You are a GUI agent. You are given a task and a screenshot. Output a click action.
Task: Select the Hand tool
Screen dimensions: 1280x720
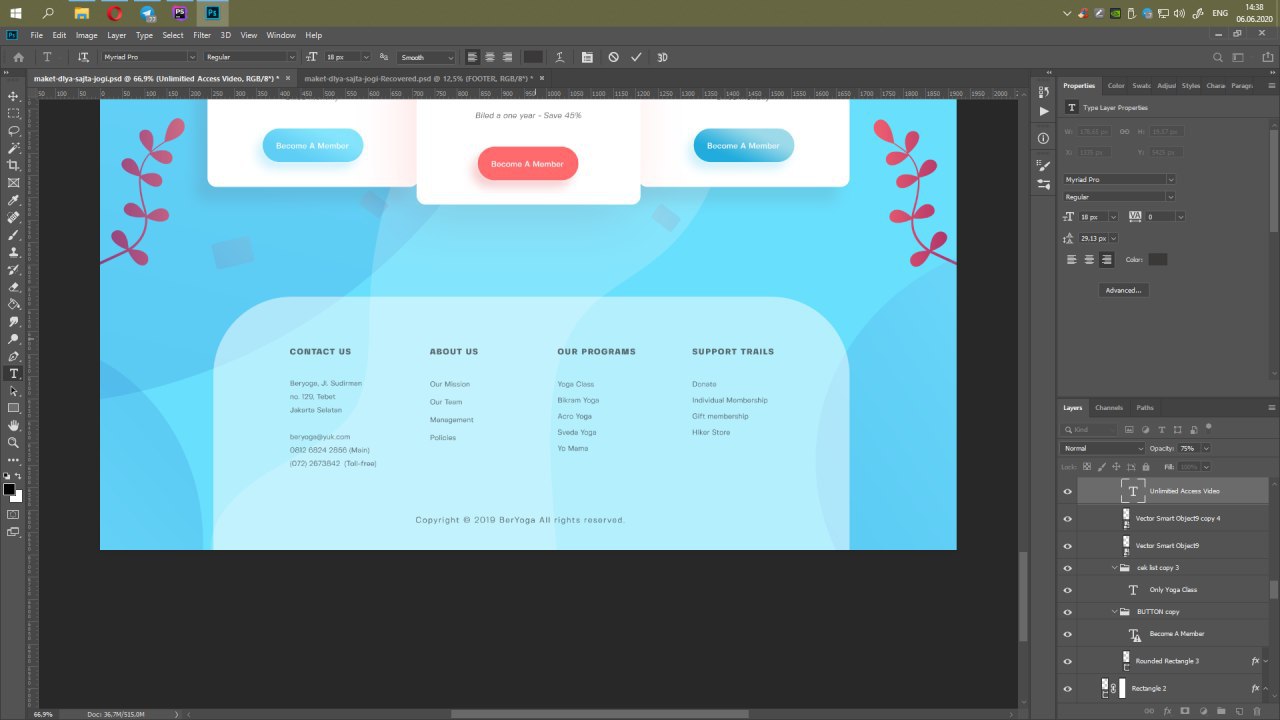pyautogui.click(x=14, y=425)
